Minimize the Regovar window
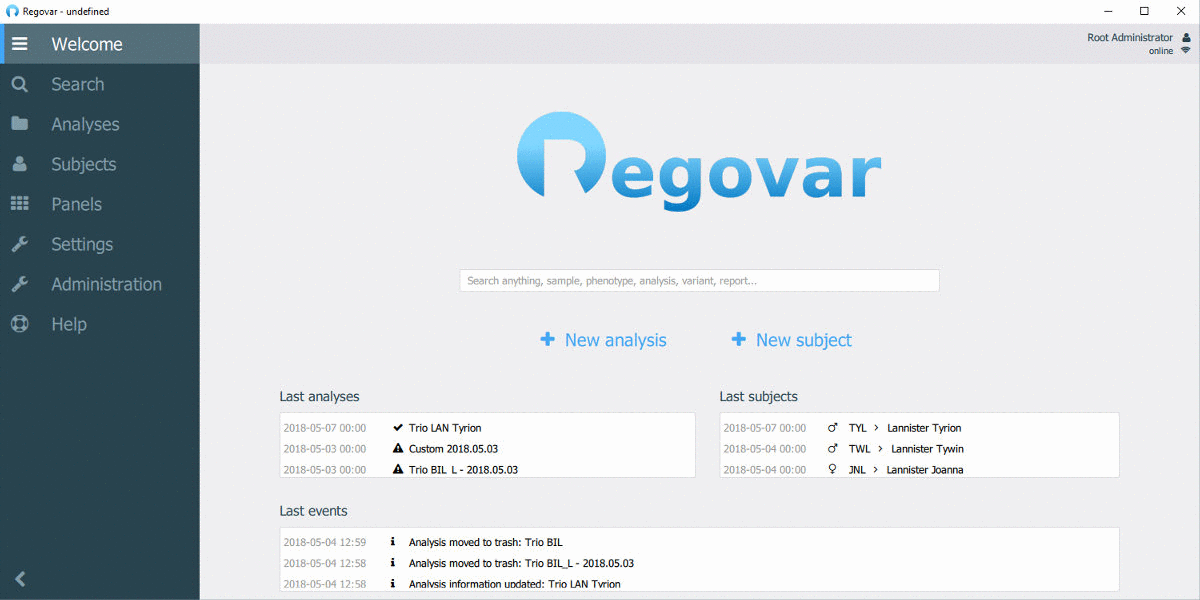Image resolution: width=1200 pixels, height=600 pixels. 1110,11
